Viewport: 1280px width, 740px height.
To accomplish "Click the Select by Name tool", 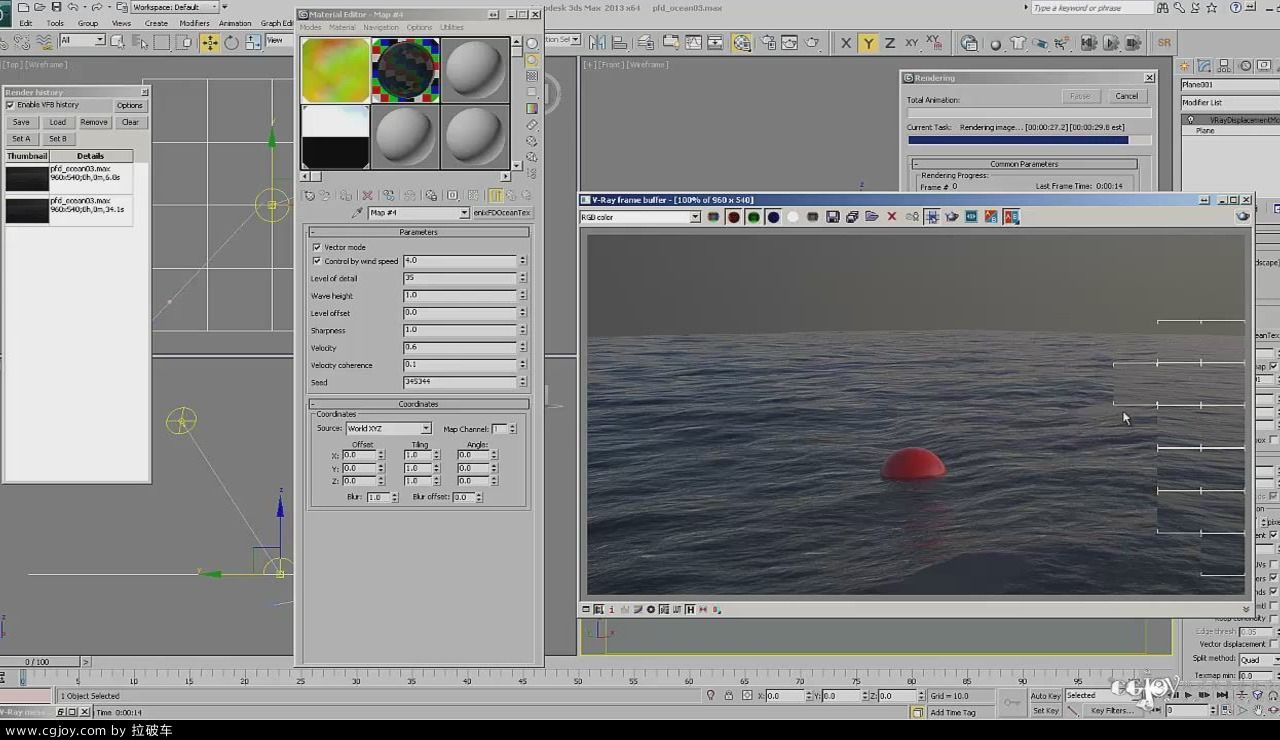I will (x=139, y=42).
